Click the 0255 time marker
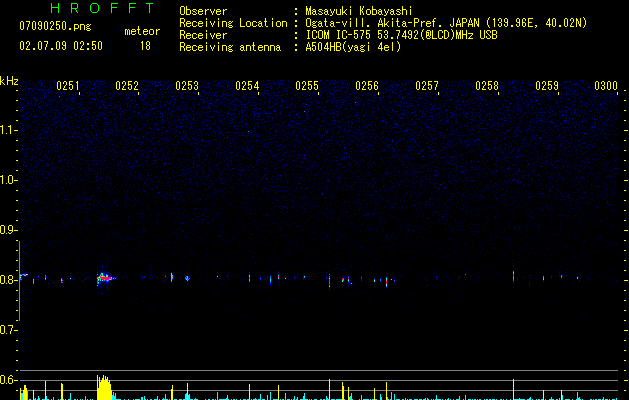This screenshot has width=629, height=400. (x=307, y=86)
